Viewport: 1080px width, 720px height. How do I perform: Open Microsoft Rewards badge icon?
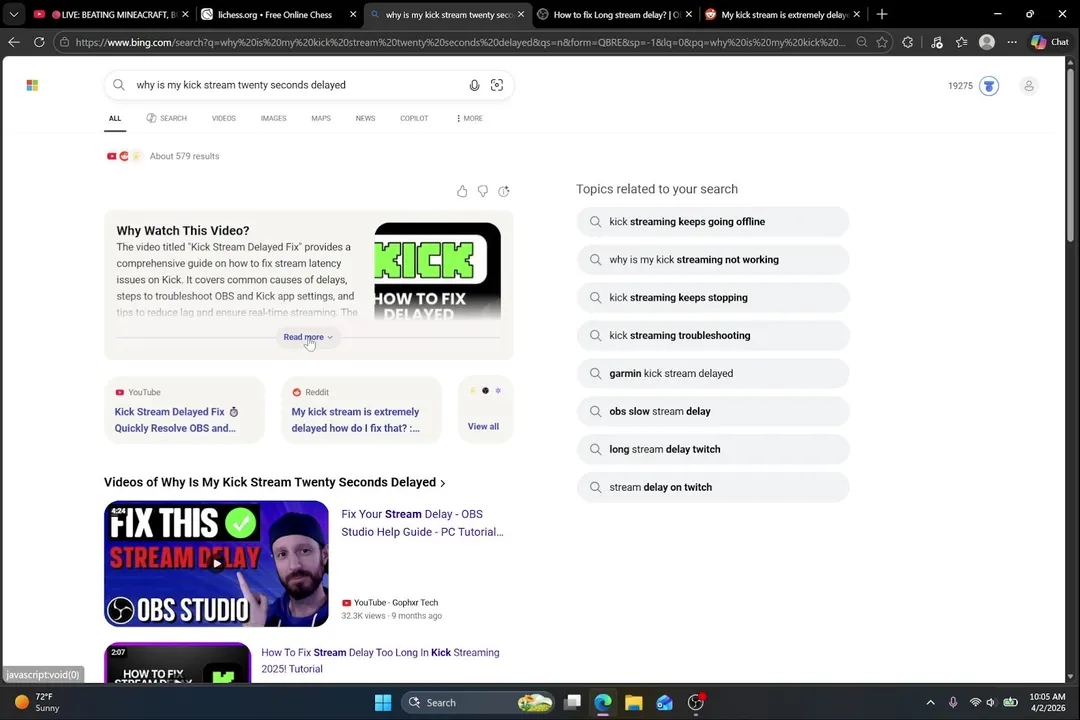[x=989, y=85]
